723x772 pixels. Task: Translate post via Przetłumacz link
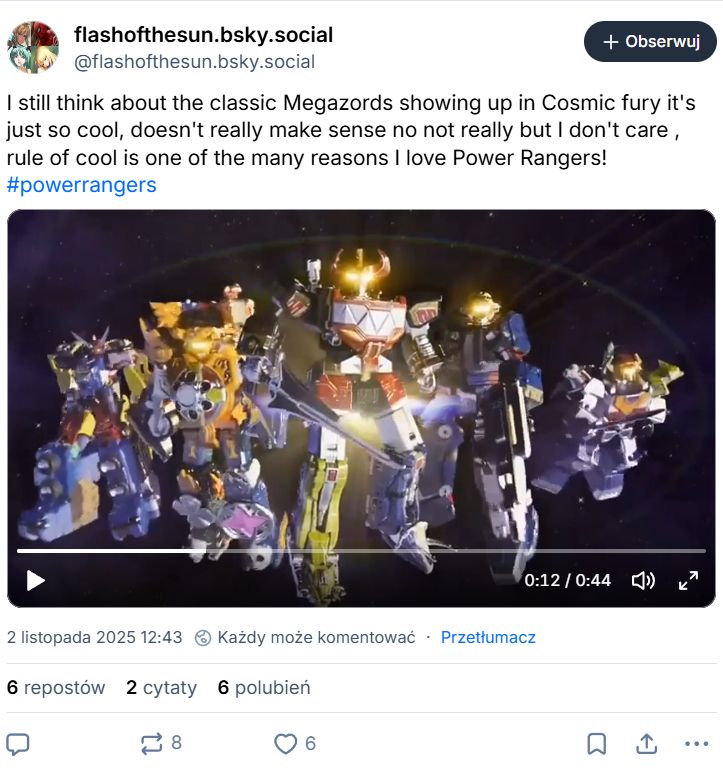(x=488, y=637)
